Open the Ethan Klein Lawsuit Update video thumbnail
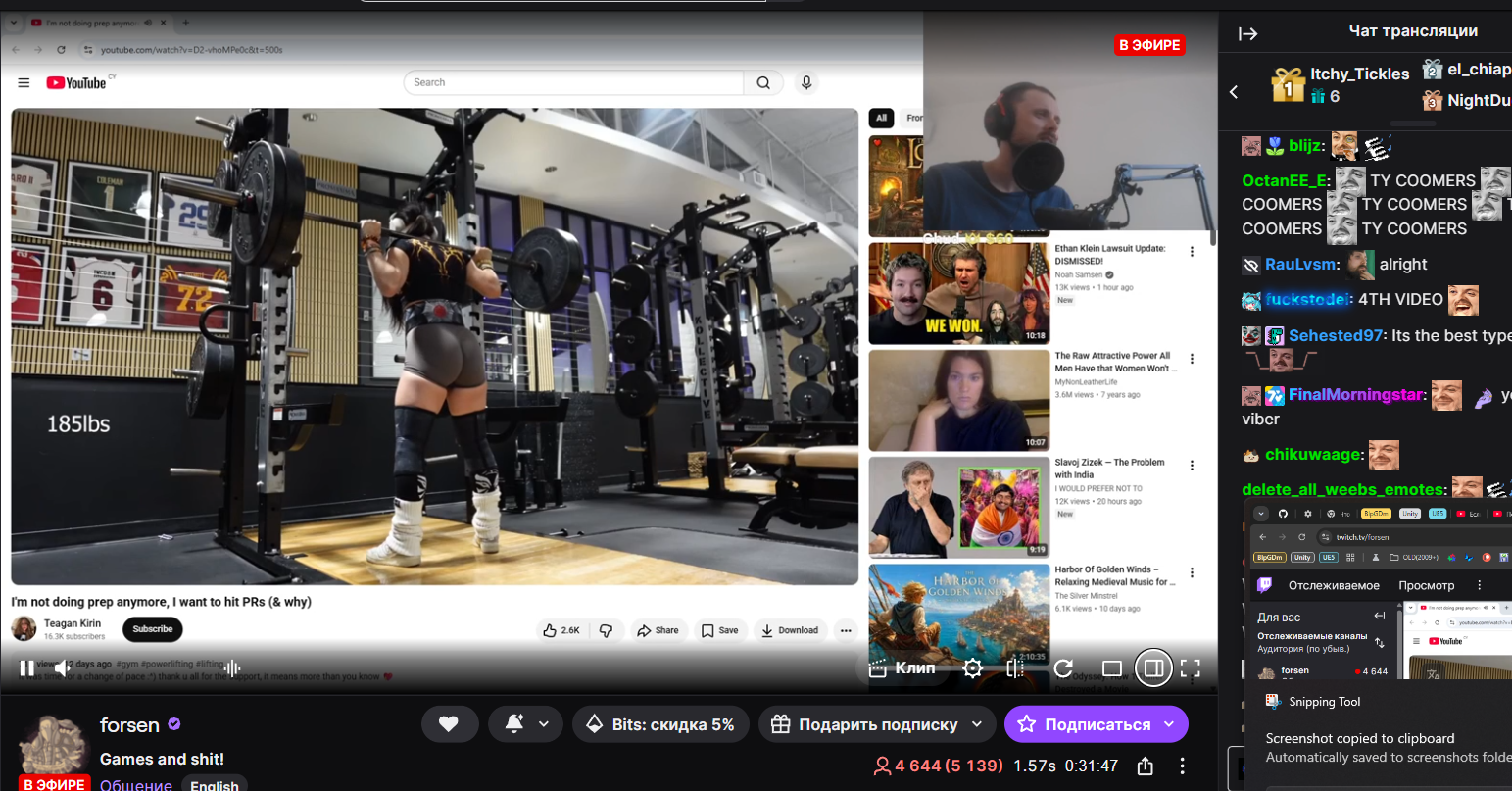The width and height of the screenshot is (1512, 791). pyautogui.click(x=958, y=293)
